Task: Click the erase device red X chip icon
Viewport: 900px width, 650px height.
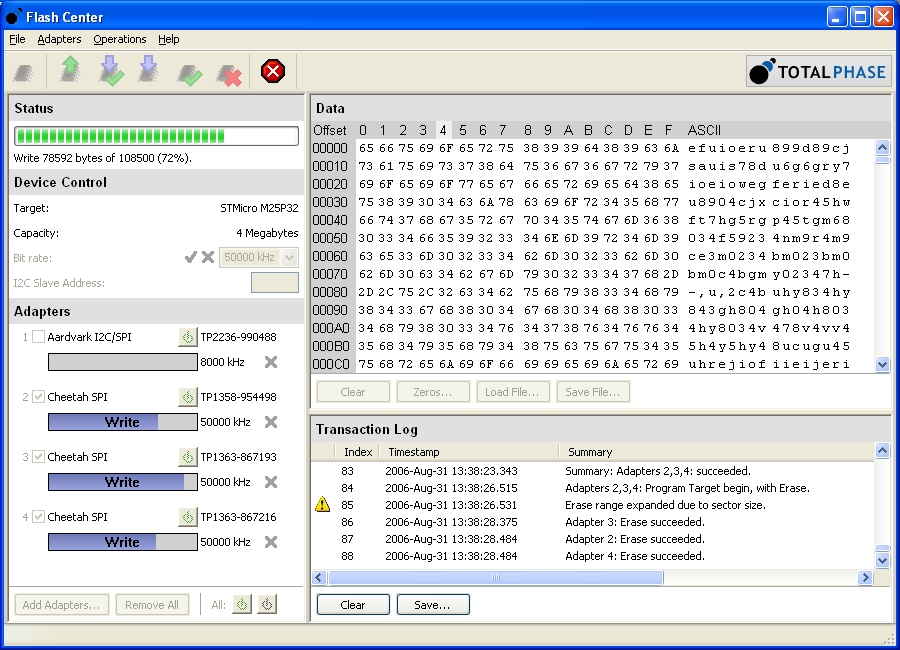Action: (230, 73)
